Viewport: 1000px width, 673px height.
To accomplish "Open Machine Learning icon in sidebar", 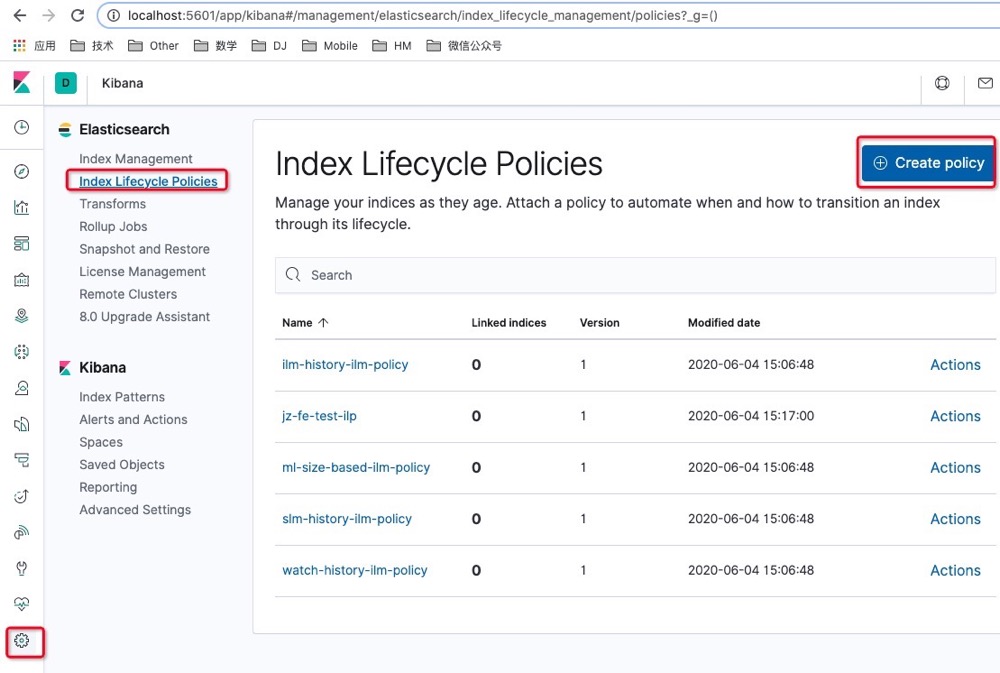I will pyautogui.click(x=22, y=351).
